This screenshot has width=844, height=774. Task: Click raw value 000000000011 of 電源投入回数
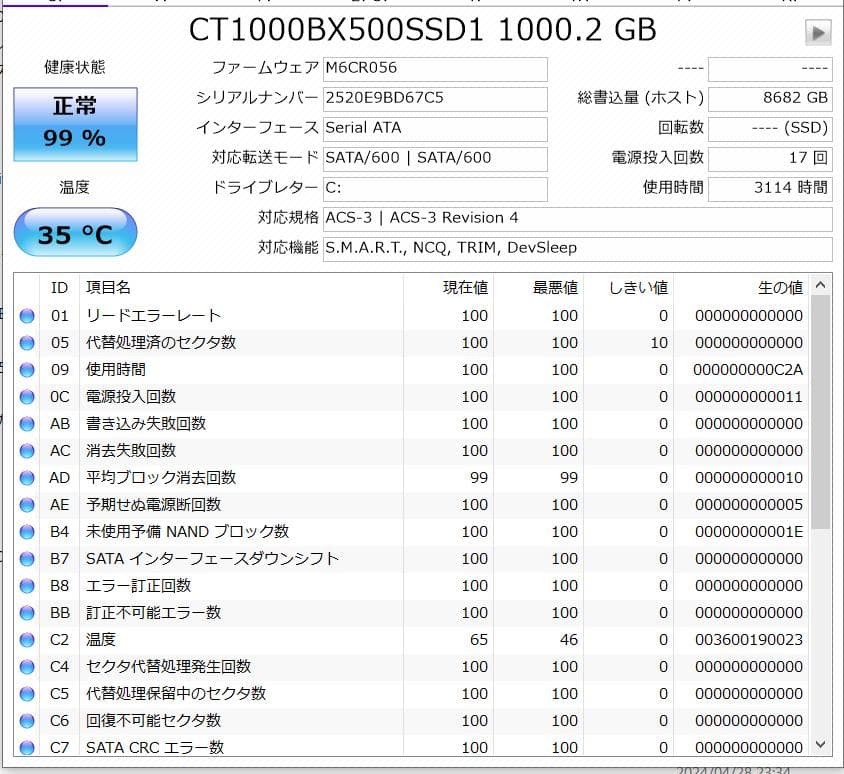(749, 397)
